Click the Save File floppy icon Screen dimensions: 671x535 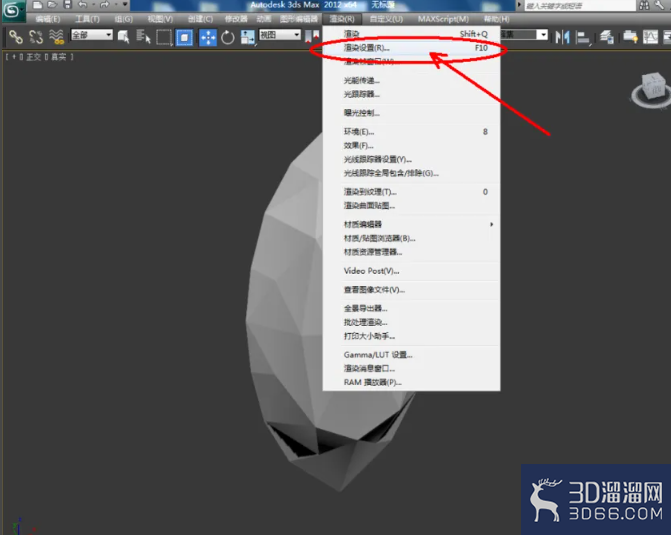[67, 5]
